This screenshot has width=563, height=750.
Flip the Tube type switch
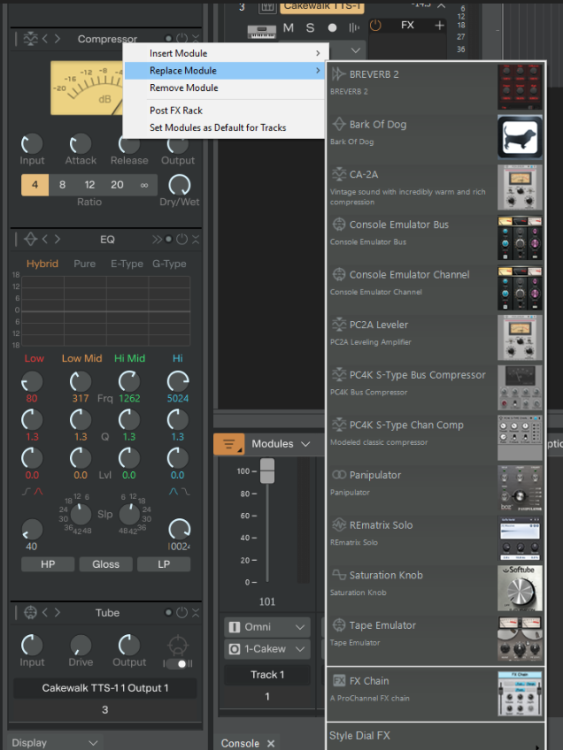(178, 663)
